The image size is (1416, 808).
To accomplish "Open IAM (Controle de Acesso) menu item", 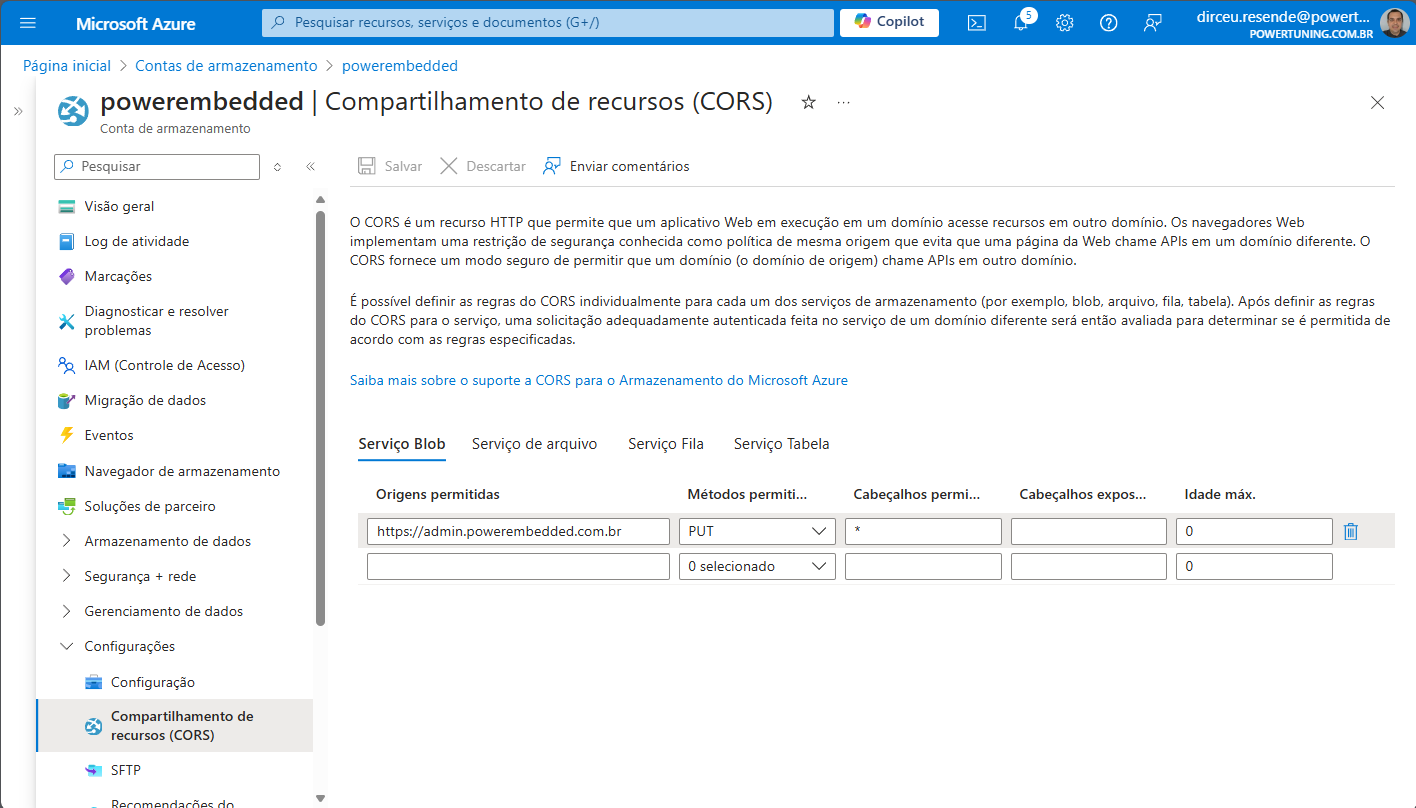I will tap(164, 365).
